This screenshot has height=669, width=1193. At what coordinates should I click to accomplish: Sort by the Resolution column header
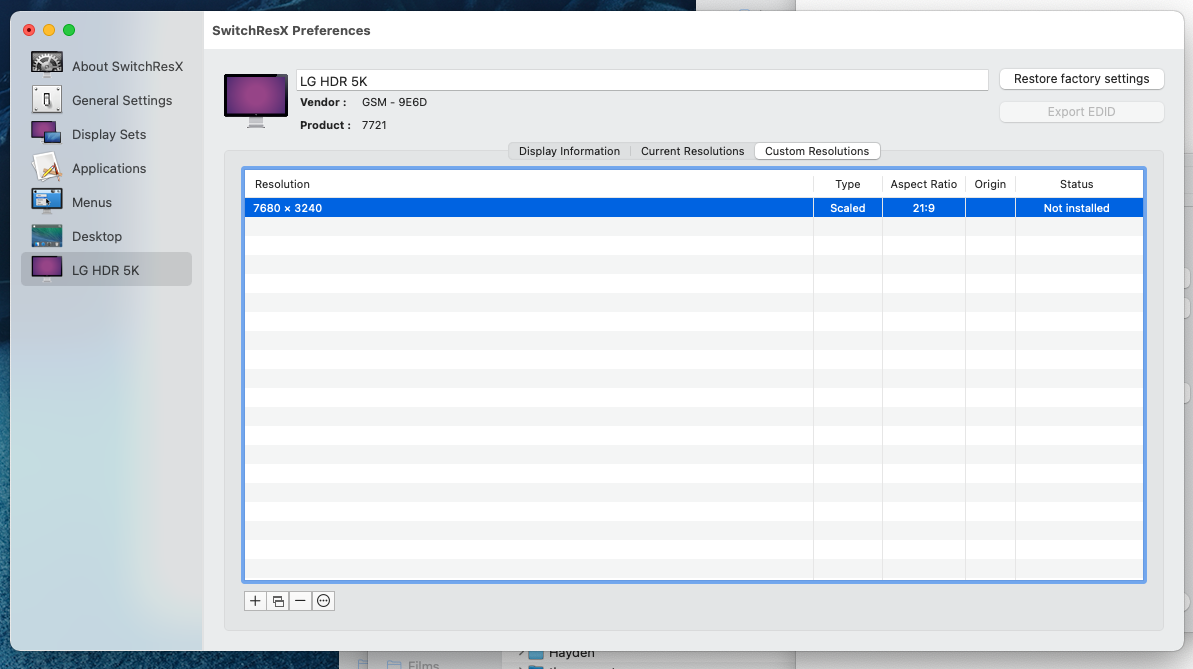[529, 184]
